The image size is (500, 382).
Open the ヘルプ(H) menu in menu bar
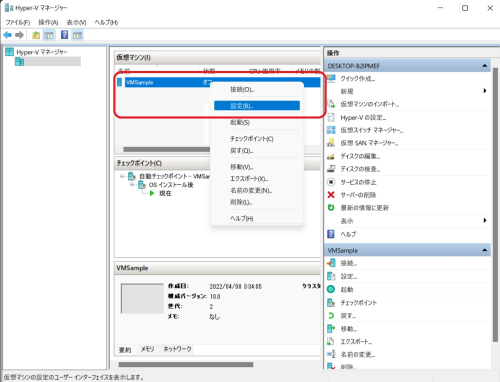pos(106,22)
